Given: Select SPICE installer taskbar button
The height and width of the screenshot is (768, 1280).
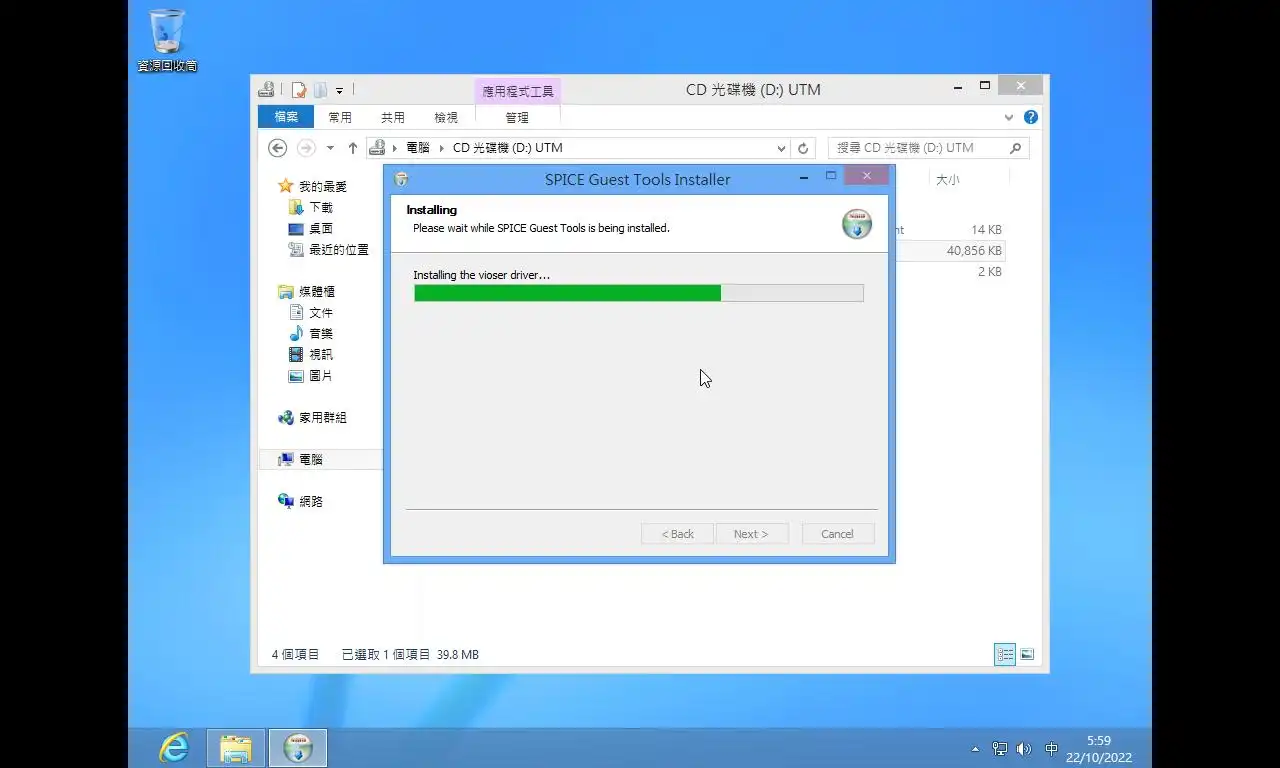Looking at the screenshot, I should 298,748.
